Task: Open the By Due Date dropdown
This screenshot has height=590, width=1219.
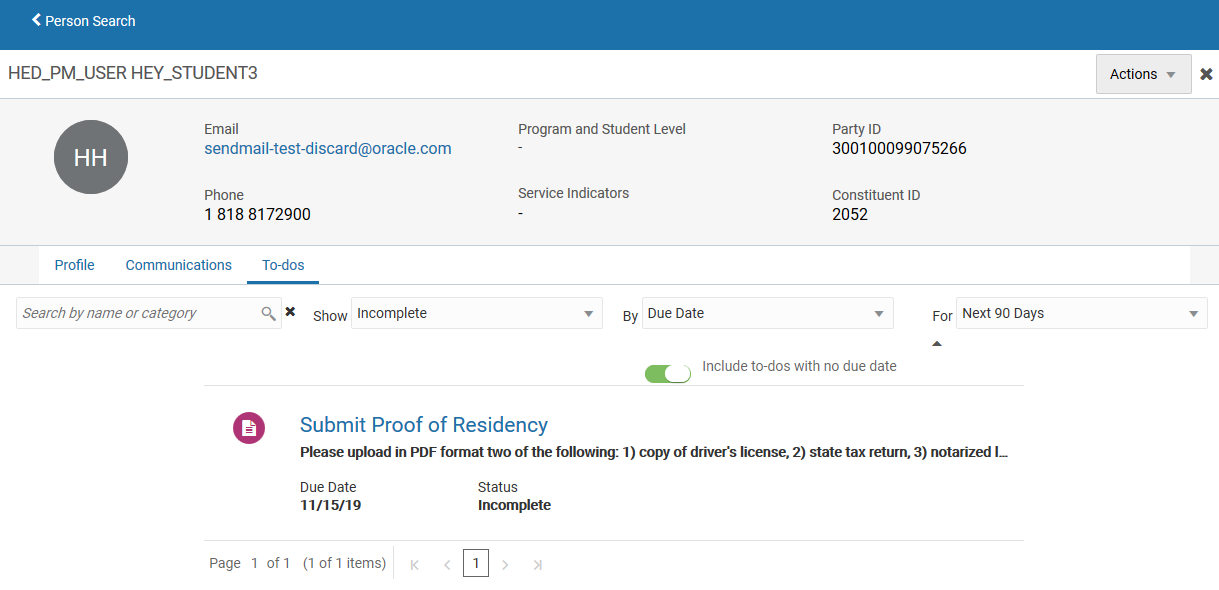Action: tap(766, 313)
